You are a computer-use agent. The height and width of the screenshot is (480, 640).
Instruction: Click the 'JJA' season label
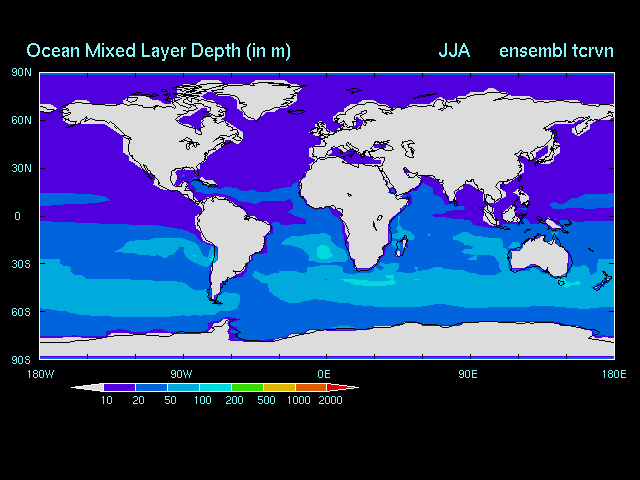[454, 51]
